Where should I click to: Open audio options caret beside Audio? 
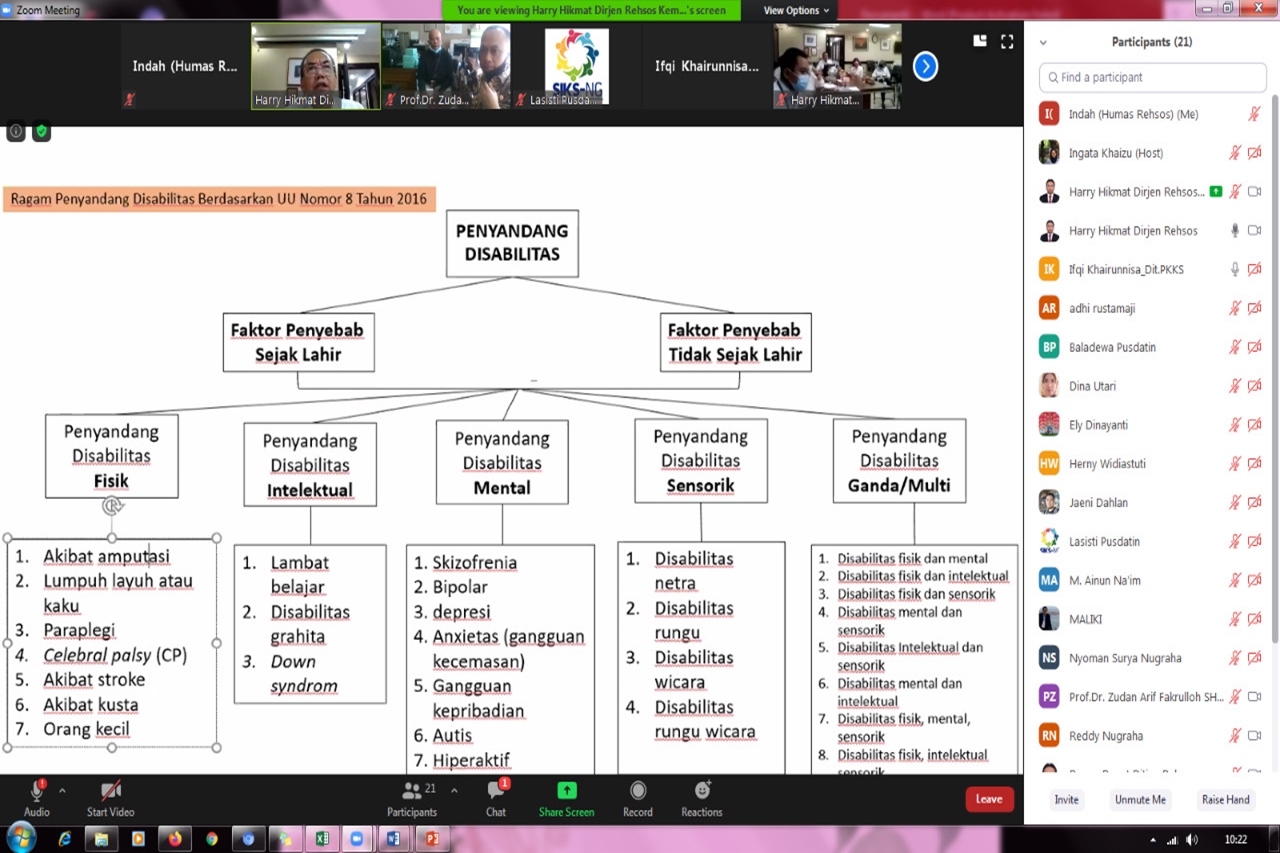pyautogui.click(x=62, y=790)
